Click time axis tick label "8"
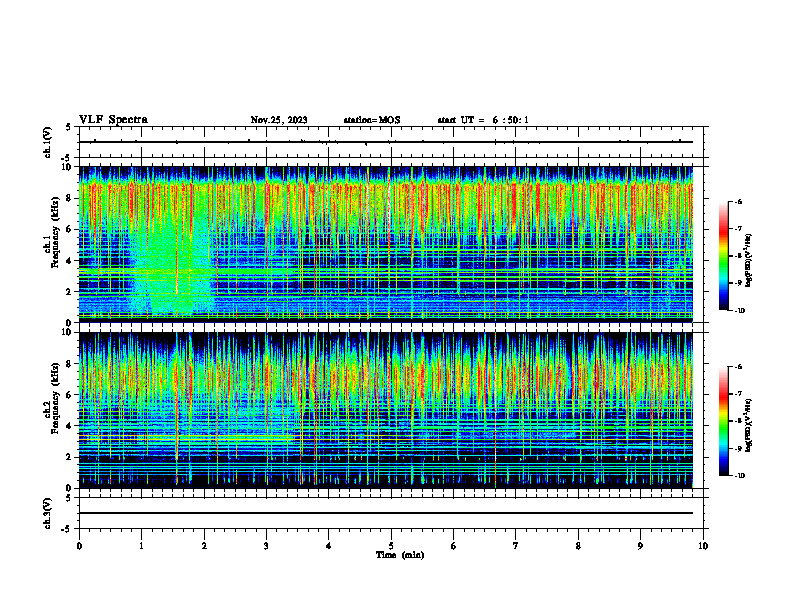 (578, 546)
